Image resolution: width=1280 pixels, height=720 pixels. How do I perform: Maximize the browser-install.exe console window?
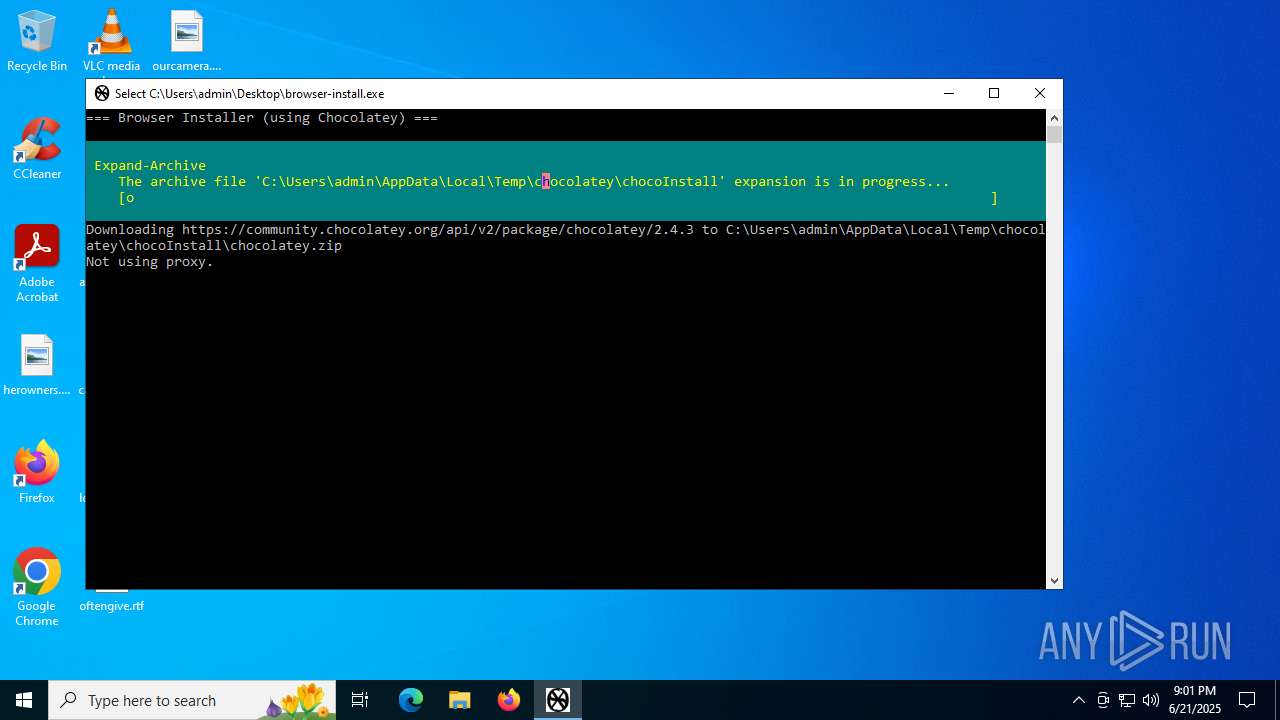[x=994, y=93]
